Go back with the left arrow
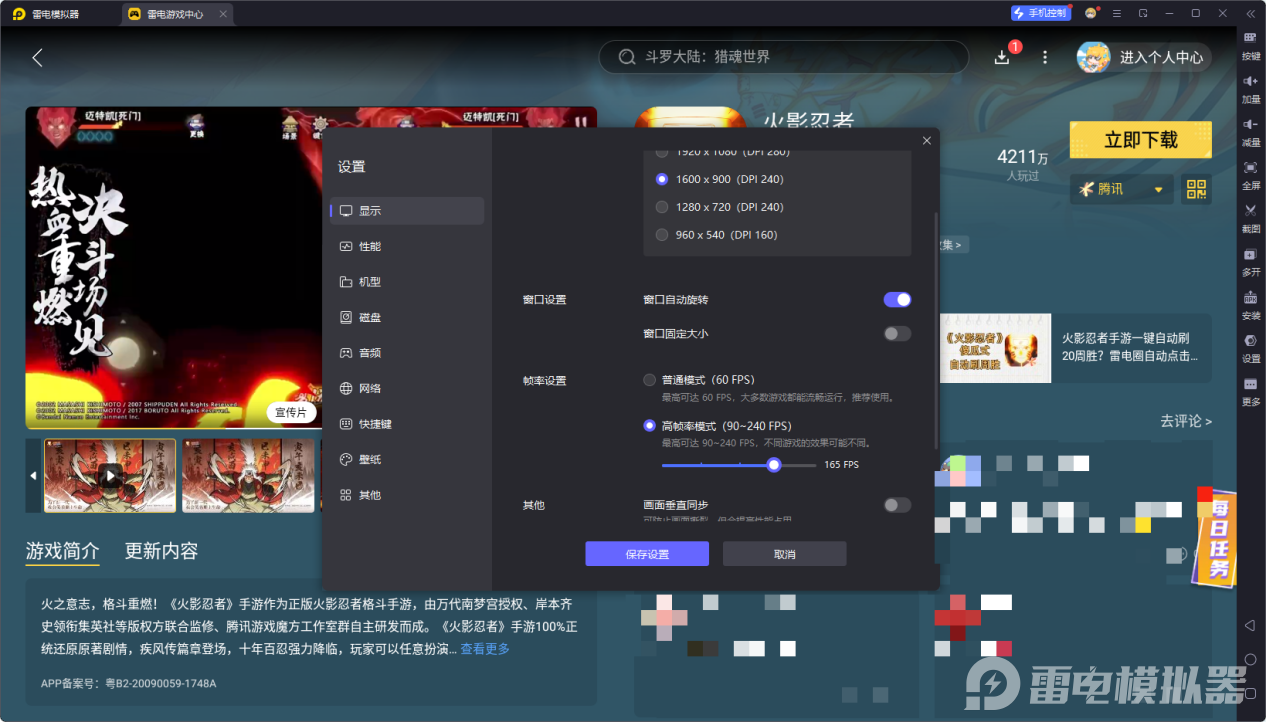Viewport: 1266px width, 722px height. [x=37, y=57]
